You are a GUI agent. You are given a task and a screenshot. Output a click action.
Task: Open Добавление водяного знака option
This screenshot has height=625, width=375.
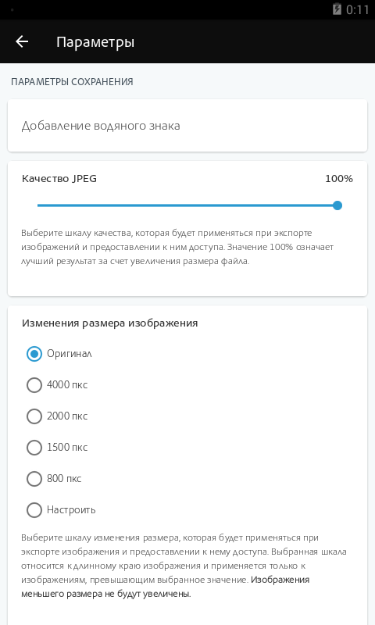pyautogui.click(x=187, y=126)
